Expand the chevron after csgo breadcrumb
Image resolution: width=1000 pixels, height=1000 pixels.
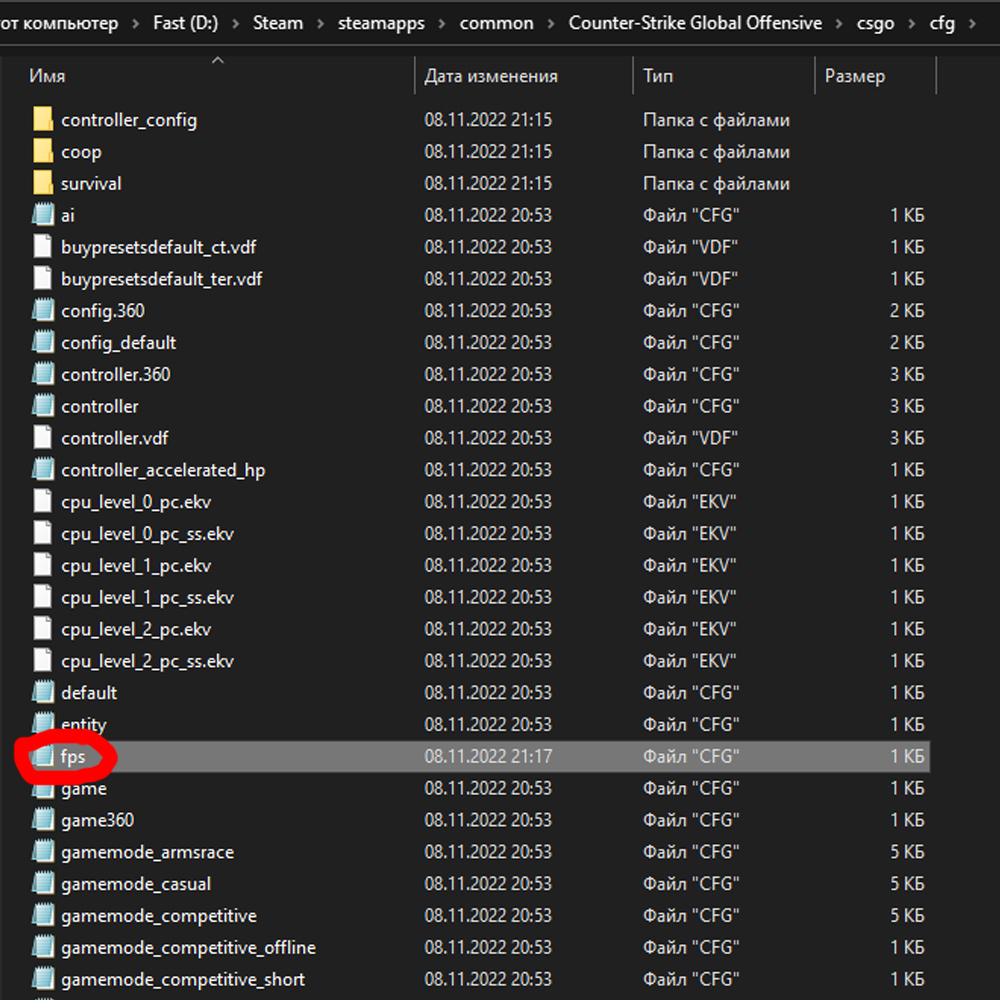click(912, 24)
